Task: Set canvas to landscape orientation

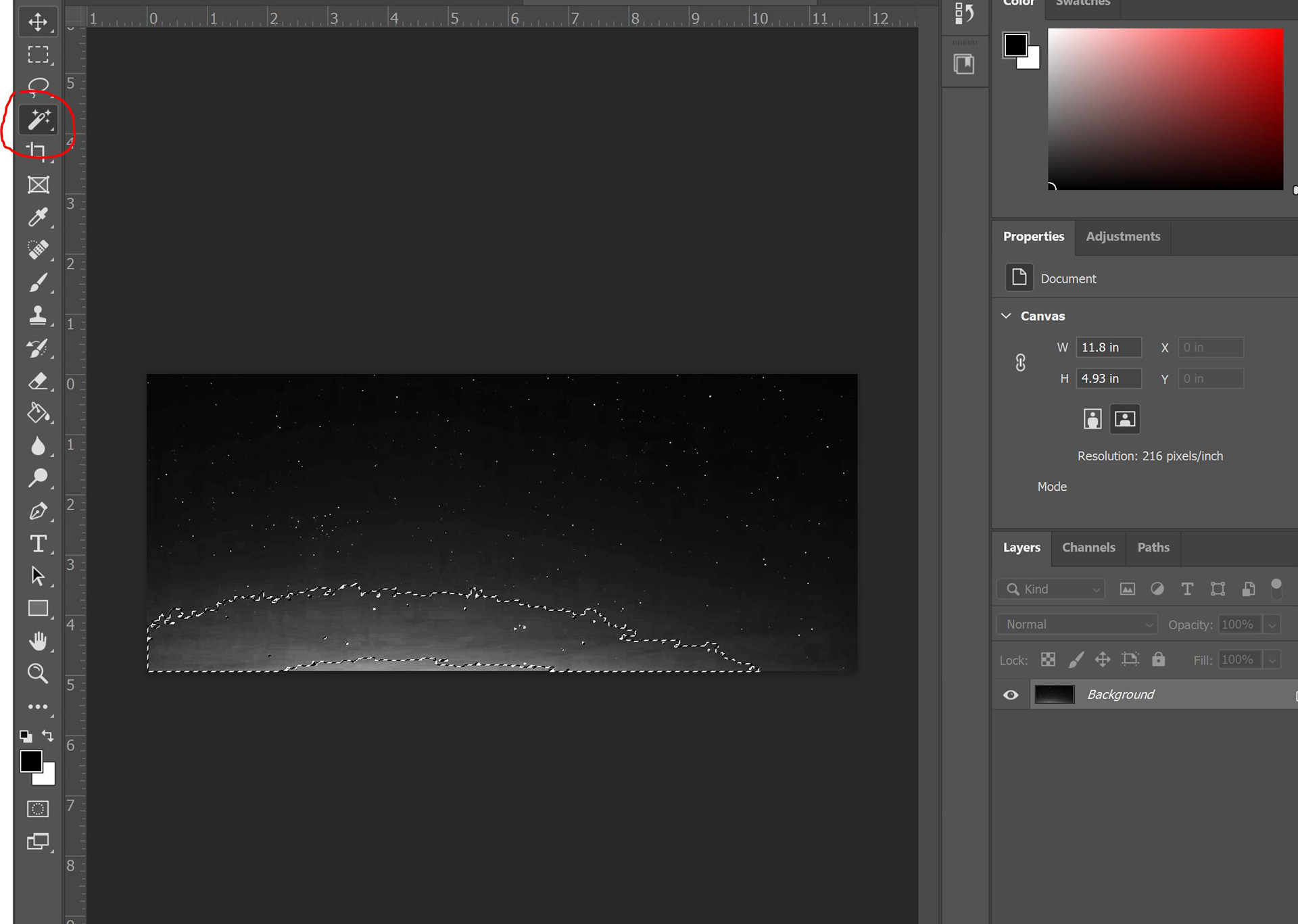Action: click(x=1125, y=419)
